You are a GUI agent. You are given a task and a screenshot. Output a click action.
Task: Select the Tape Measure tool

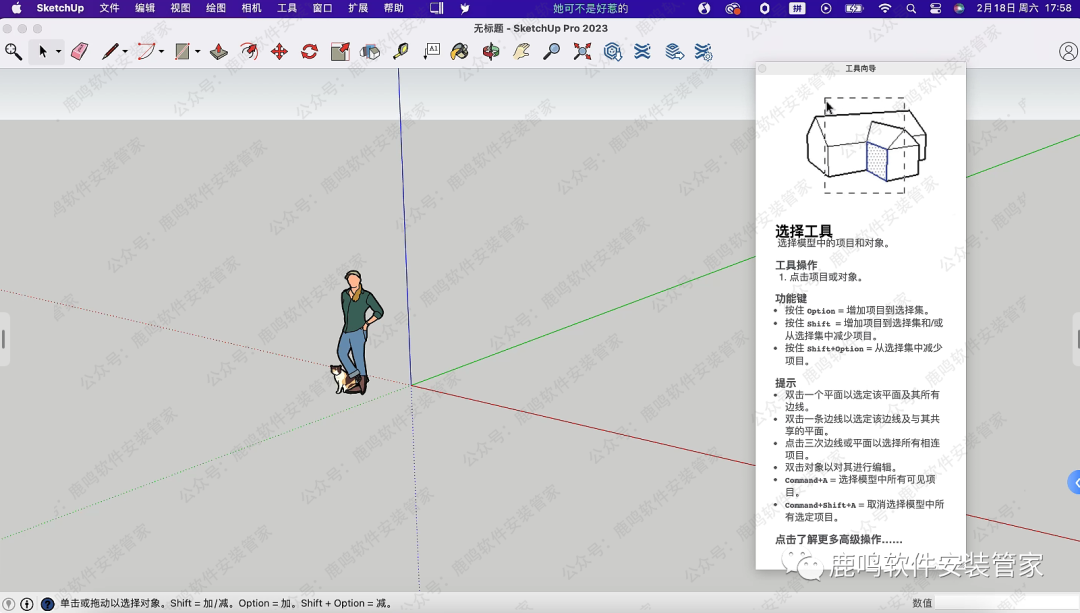coord(401,51)
